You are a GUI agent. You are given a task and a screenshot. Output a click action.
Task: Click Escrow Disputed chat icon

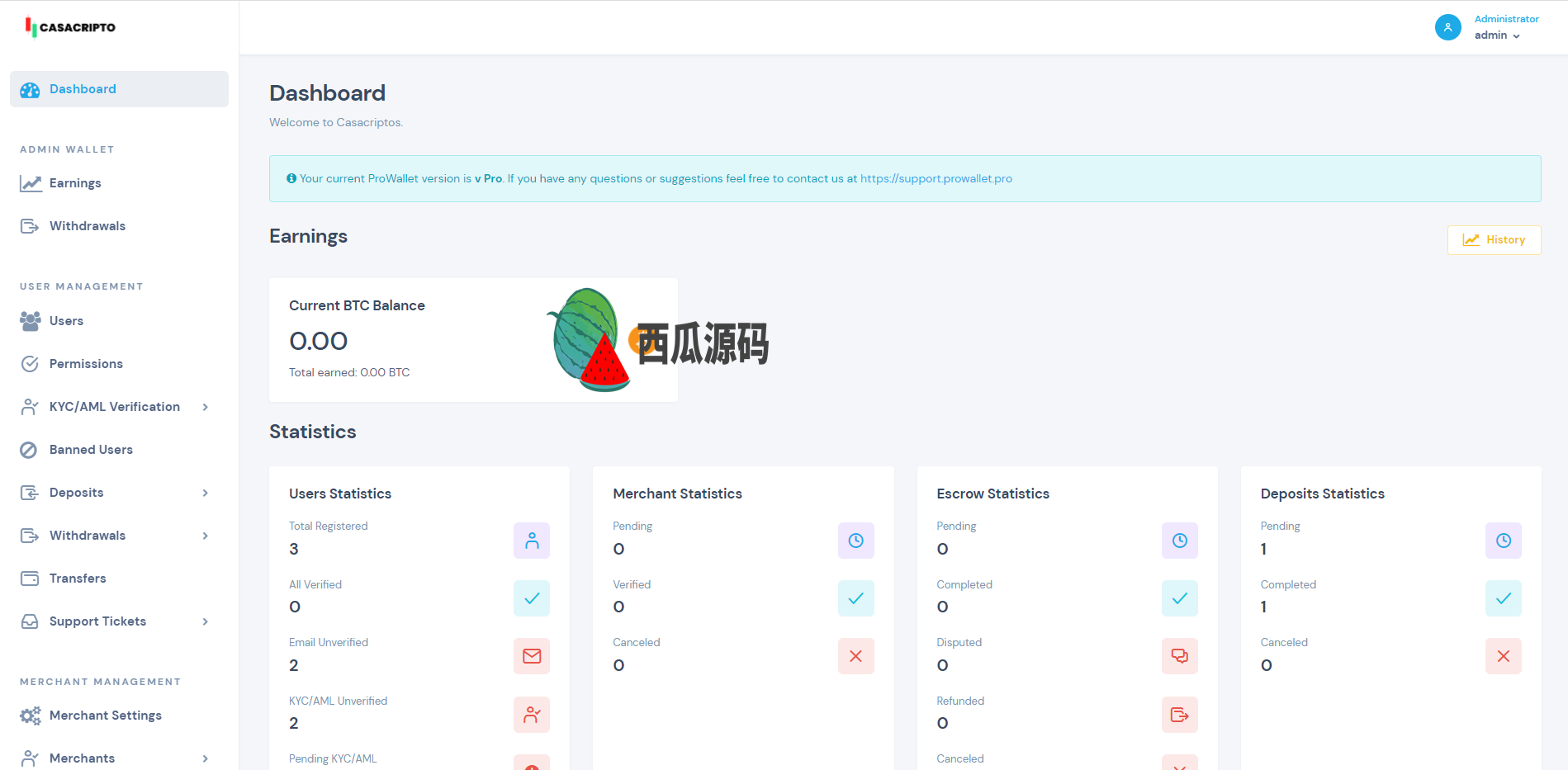(x=1180, y=656)
